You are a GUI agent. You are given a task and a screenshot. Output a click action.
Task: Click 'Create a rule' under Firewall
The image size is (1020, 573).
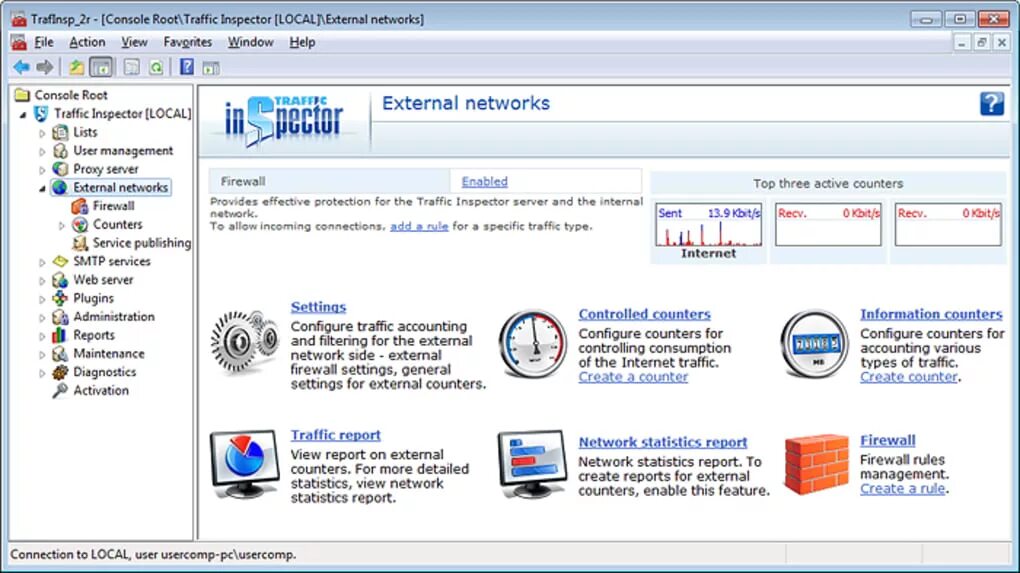coord(902,488)
